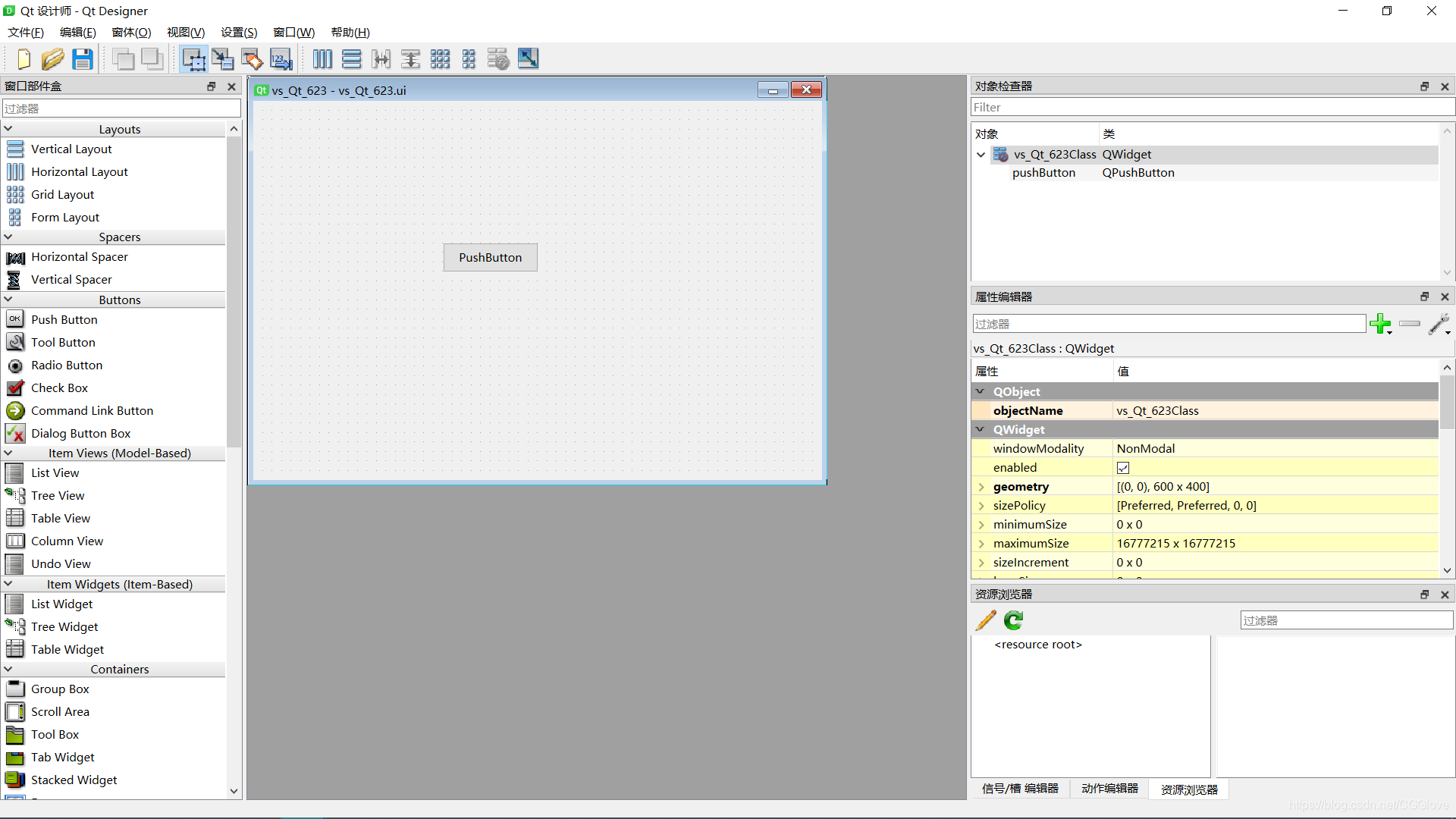Select Push Button in widget box

point(64,320)
